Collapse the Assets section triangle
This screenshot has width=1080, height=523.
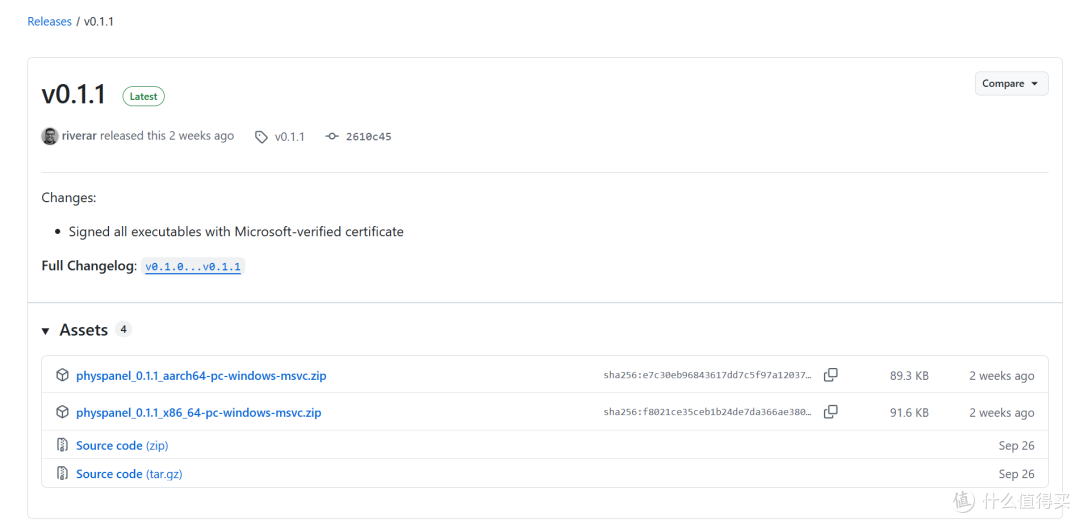pos(45,331)
